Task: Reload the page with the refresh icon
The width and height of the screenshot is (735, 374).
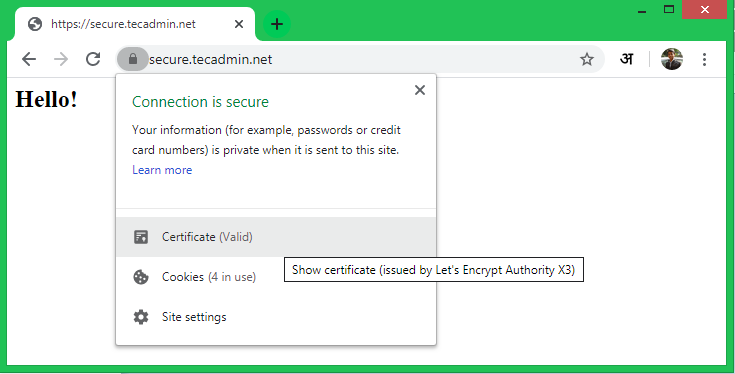Action: point(93,59)
